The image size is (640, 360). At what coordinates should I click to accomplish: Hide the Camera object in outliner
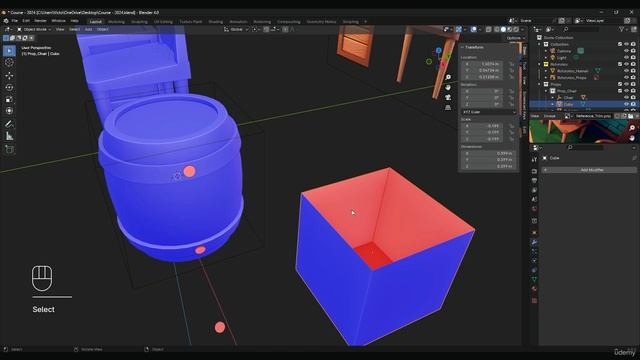tap(626, 51)
